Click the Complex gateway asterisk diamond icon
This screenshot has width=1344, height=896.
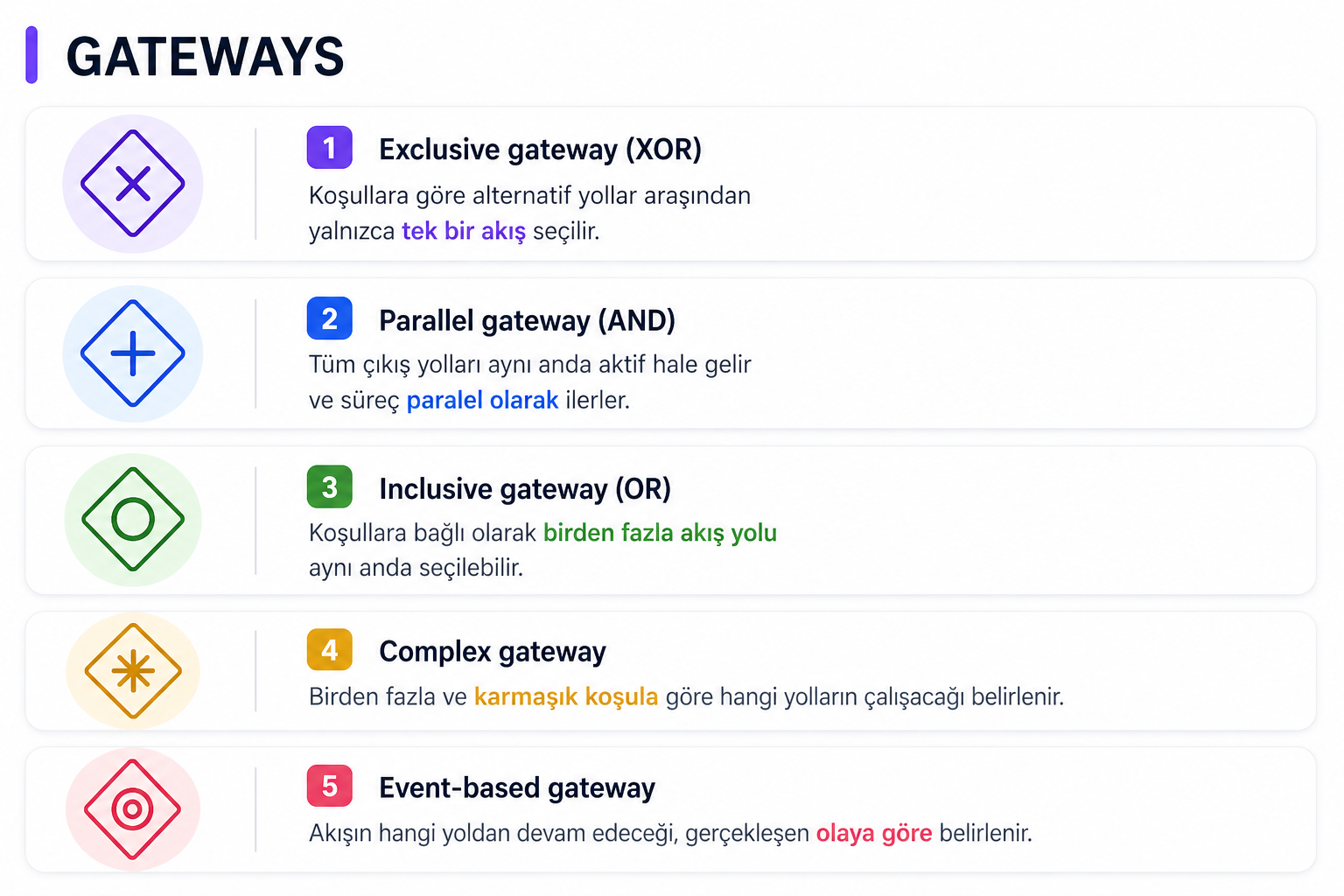tap(133, 671)
